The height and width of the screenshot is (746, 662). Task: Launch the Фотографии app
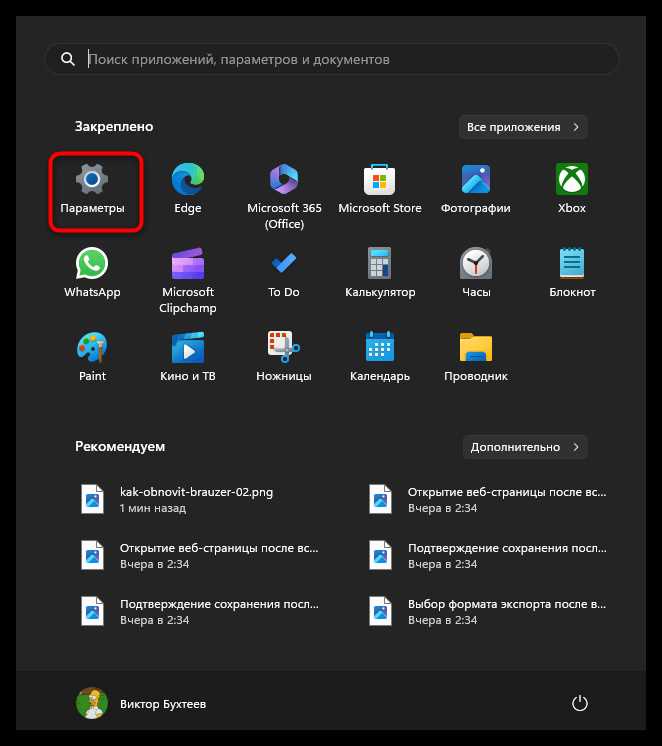tap(475, 189)
